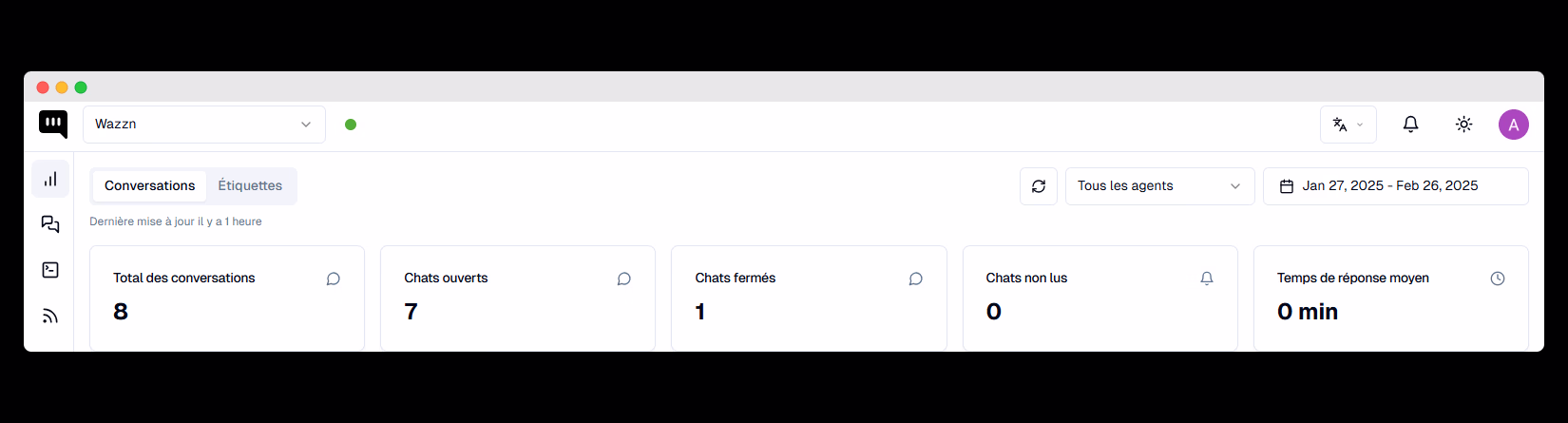Open the terminal console sidebar icon
This screenshot has height=423, width=1568.
[50, 270]
